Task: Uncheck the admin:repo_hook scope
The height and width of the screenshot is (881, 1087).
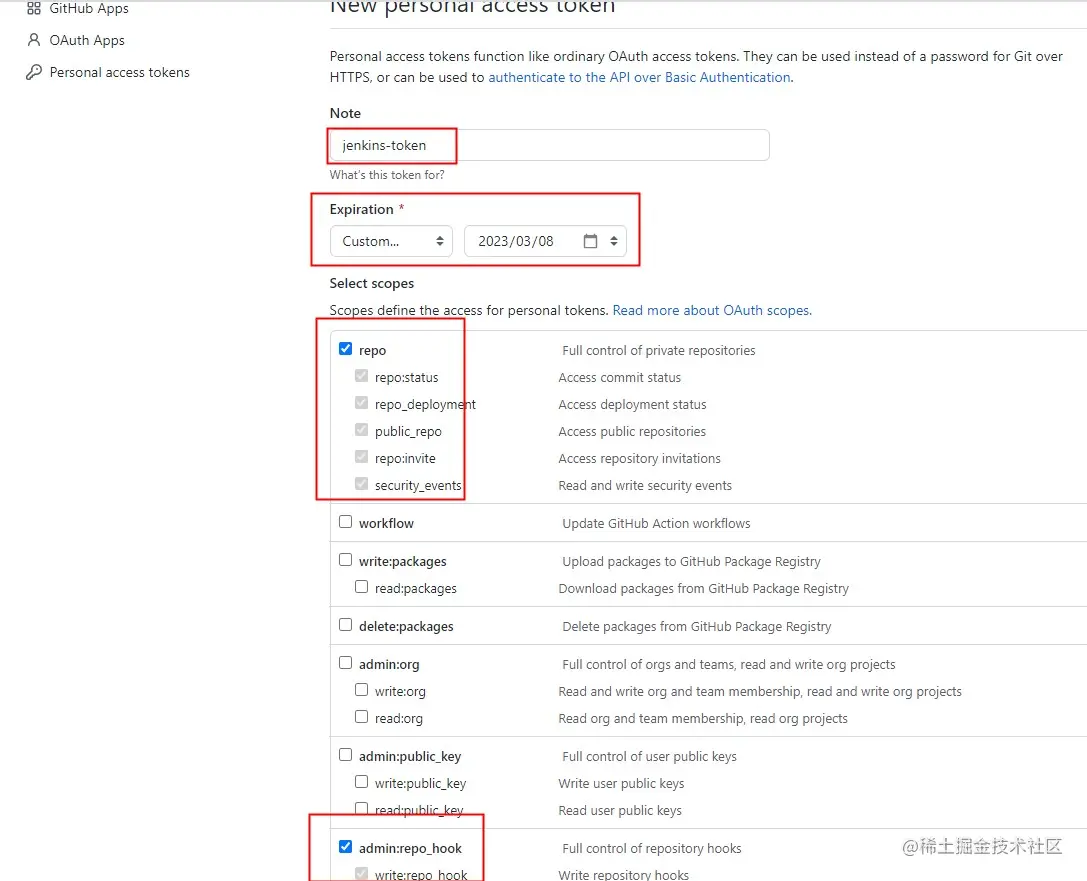Action: (x=346, y=847)
